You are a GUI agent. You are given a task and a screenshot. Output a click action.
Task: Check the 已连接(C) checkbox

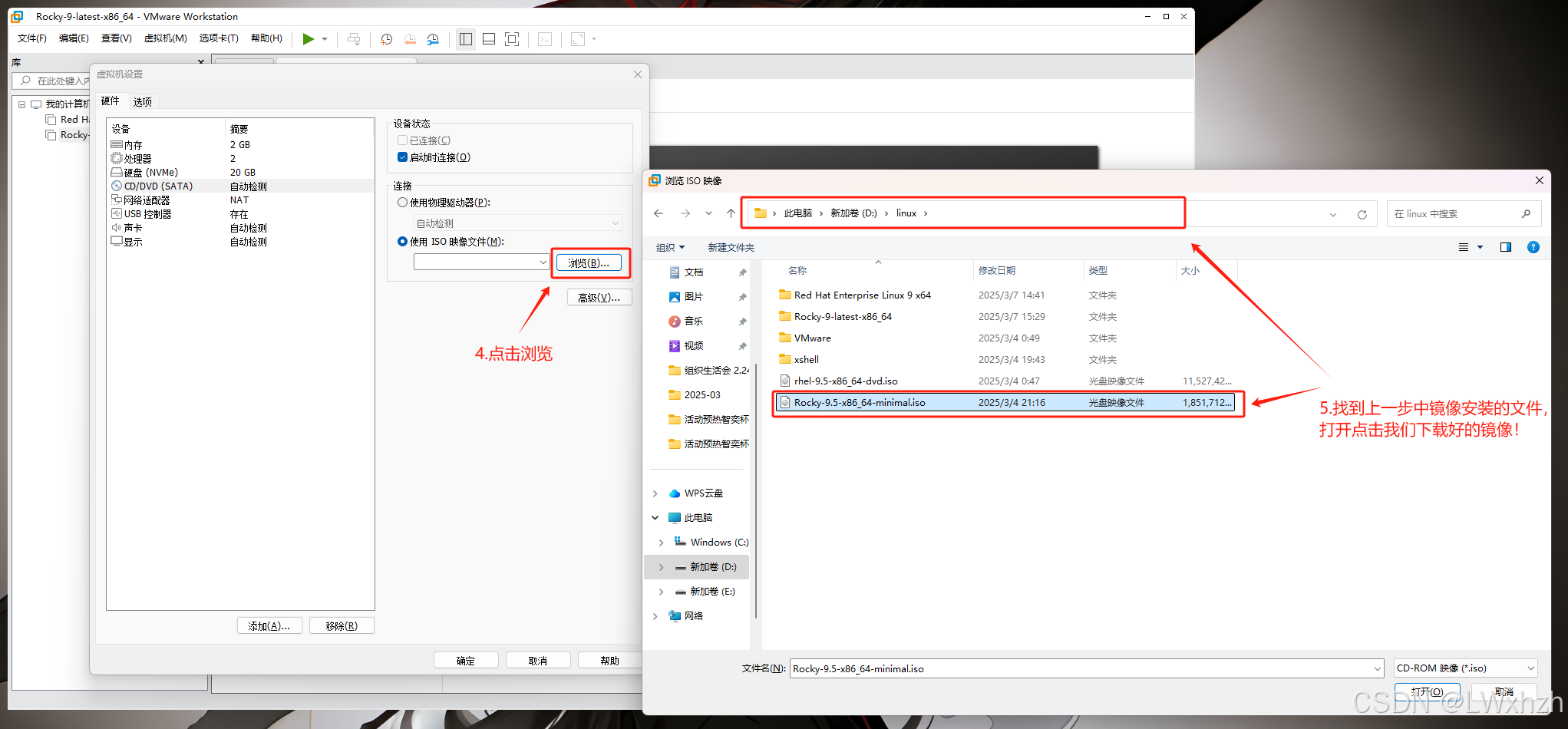coord(403,140)
